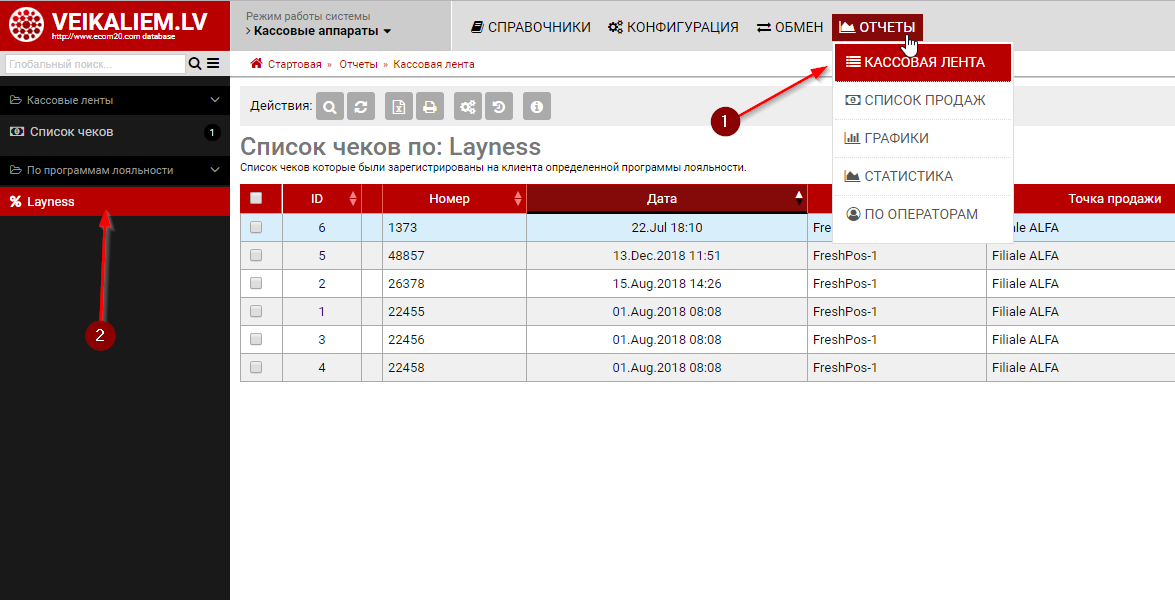The height and width of the screenshot is (600, 1175).
Task: Click into the Глобальный поиск field
Action: (x=94, y=64)
